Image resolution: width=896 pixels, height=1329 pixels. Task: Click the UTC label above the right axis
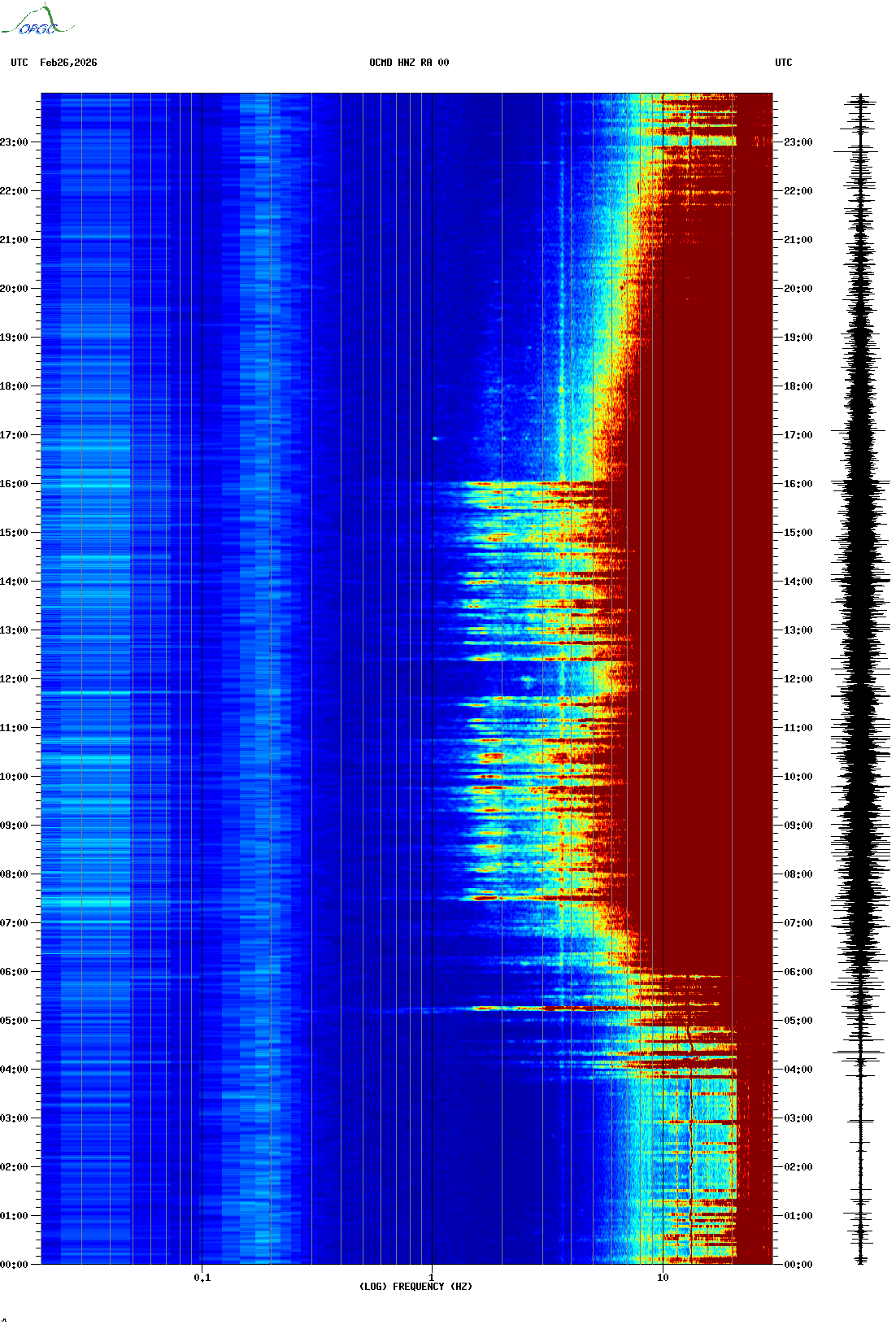784,63
